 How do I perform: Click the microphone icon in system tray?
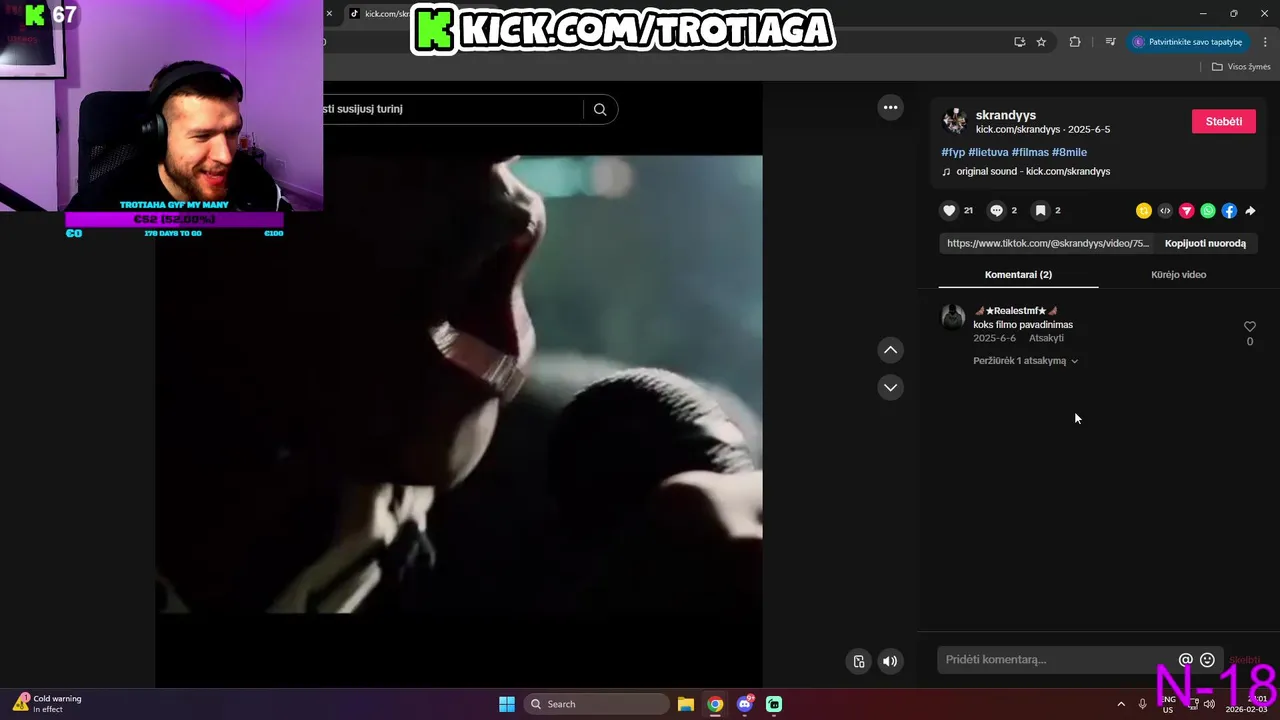(x=1143, y=704)
